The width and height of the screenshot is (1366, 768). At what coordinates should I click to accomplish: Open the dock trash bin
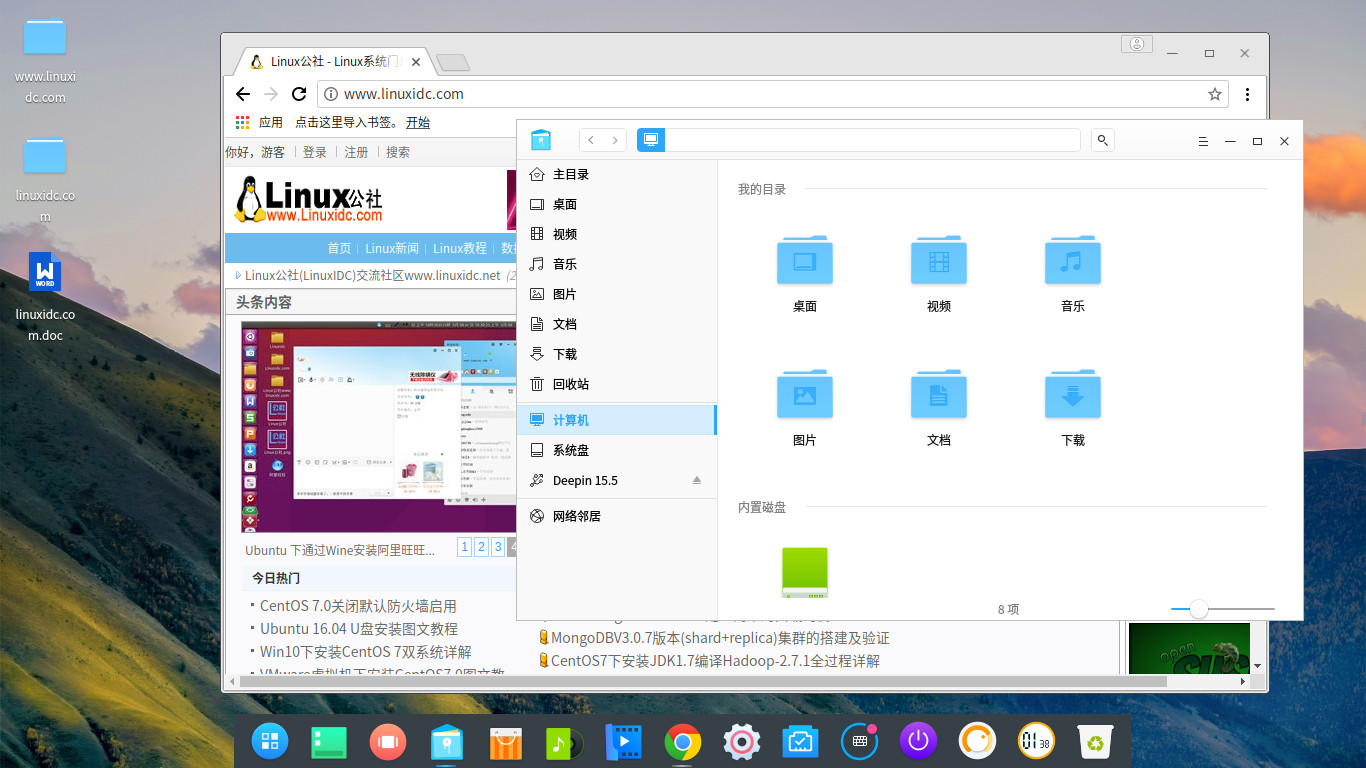[x=1096, y=741]
